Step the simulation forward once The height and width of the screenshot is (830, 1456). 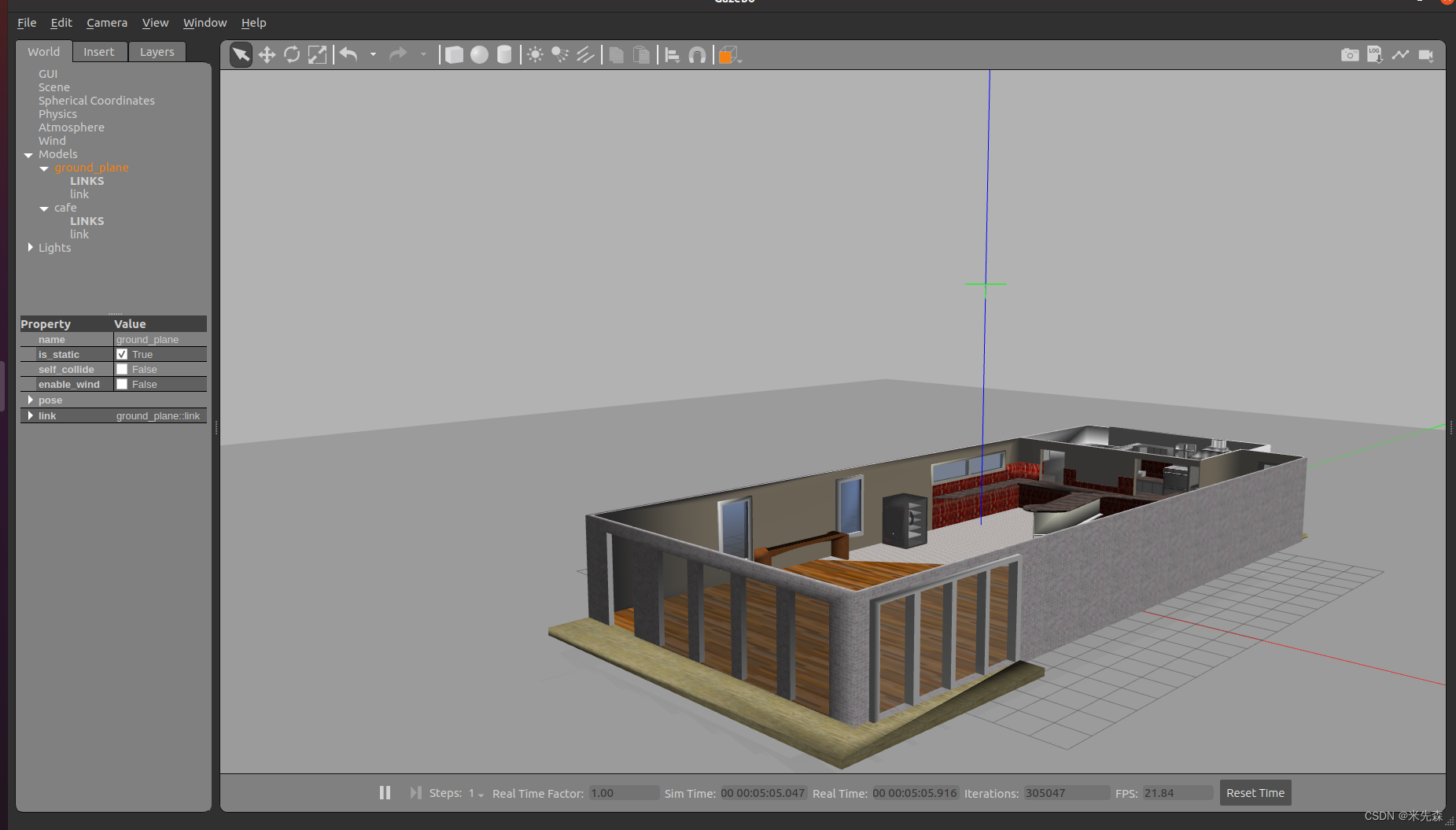415,792
